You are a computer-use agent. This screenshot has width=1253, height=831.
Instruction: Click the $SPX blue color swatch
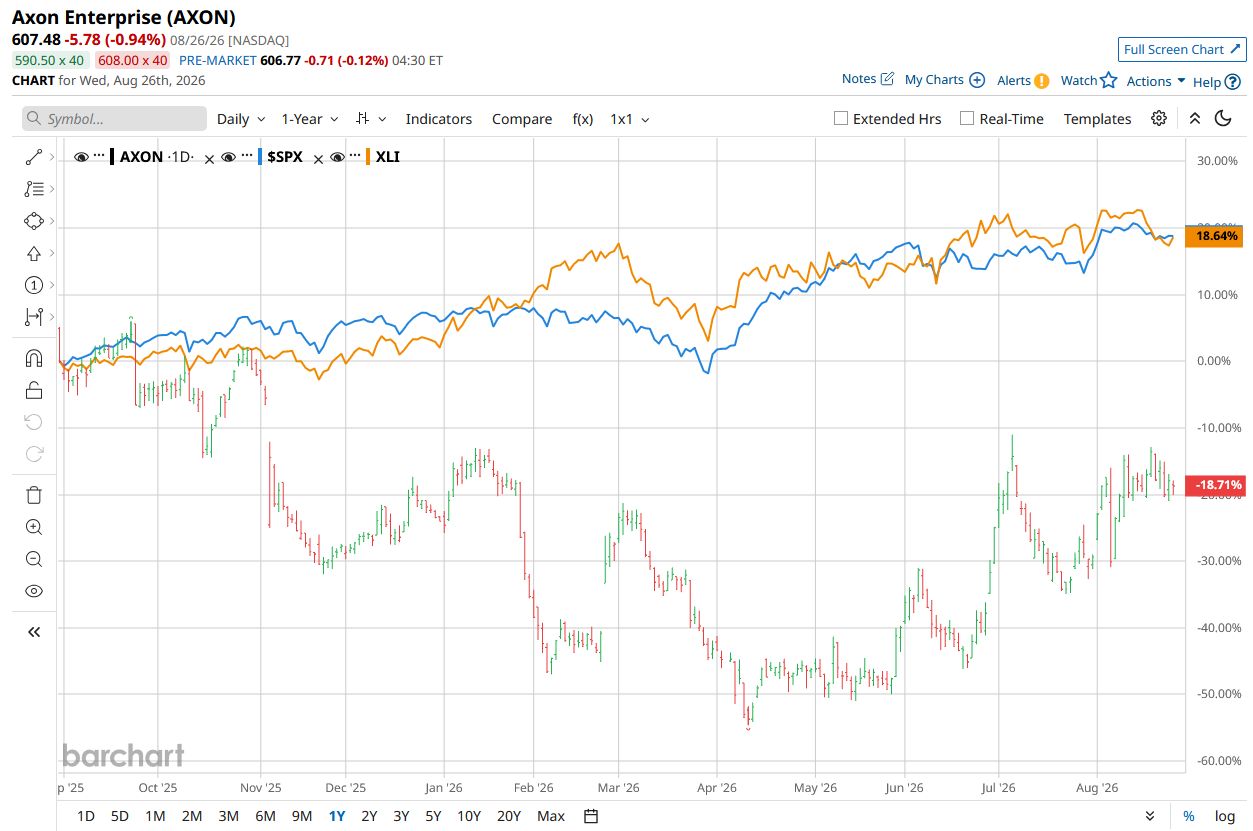tap(260, 157)
